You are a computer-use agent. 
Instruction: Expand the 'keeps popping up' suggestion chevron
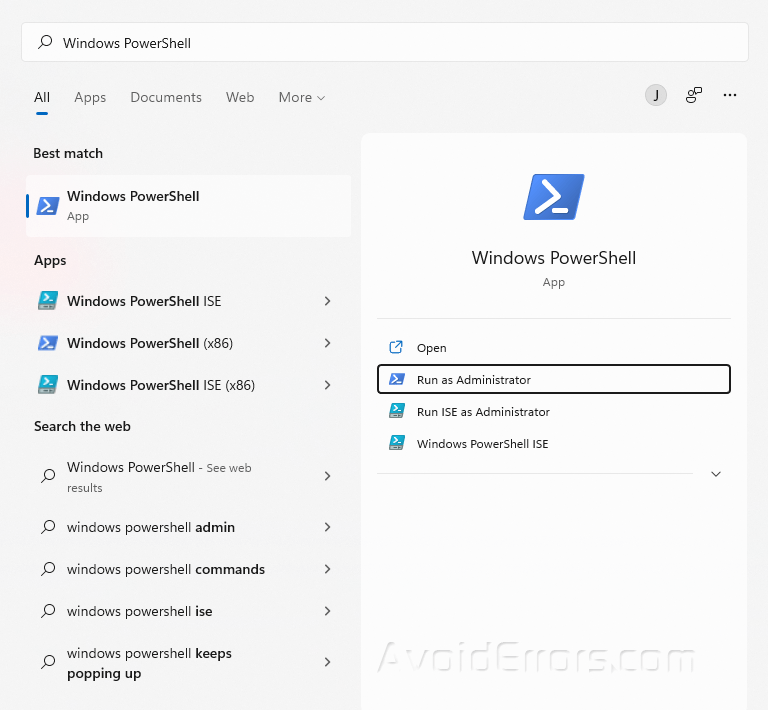[328, 662]
